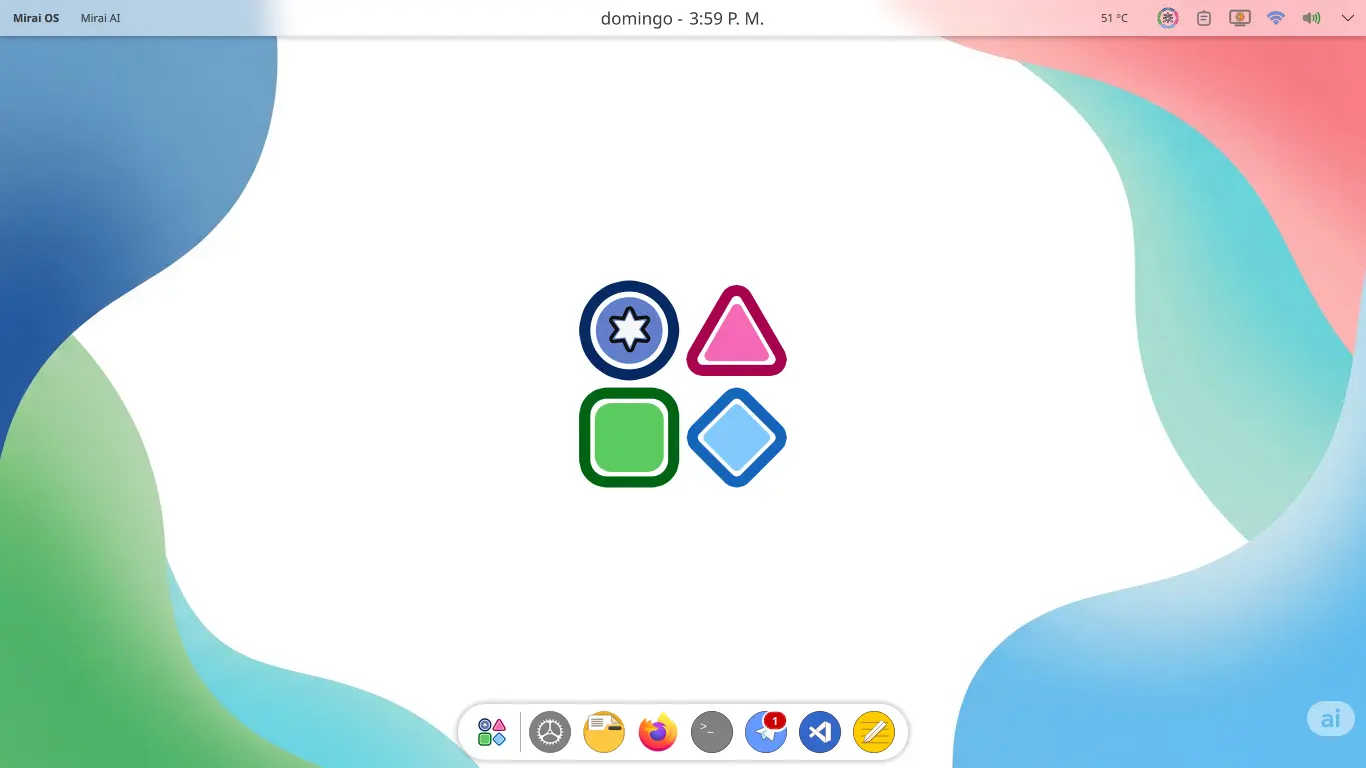Open System Settings gear from the dock
This screenshot has height=768, width=1366.
(x=550, y=732)
